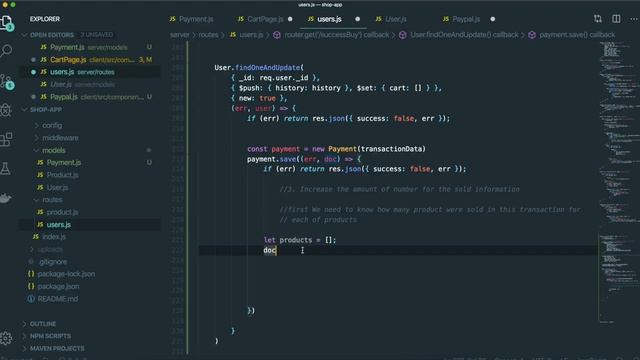Screen dimensions: 640x360
Task: Open Payment.js in Open Editors list
Action: (90, 47)
